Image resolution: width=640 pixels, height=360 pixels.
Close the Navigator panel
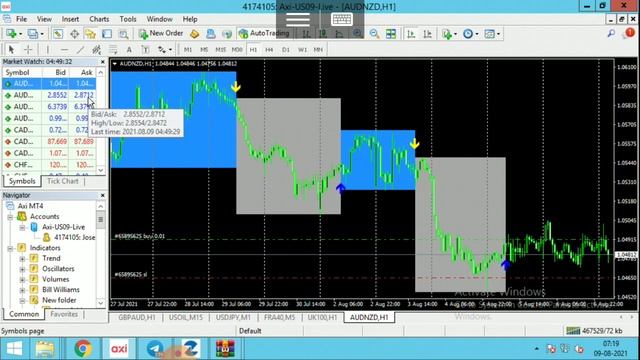(102, 196)
